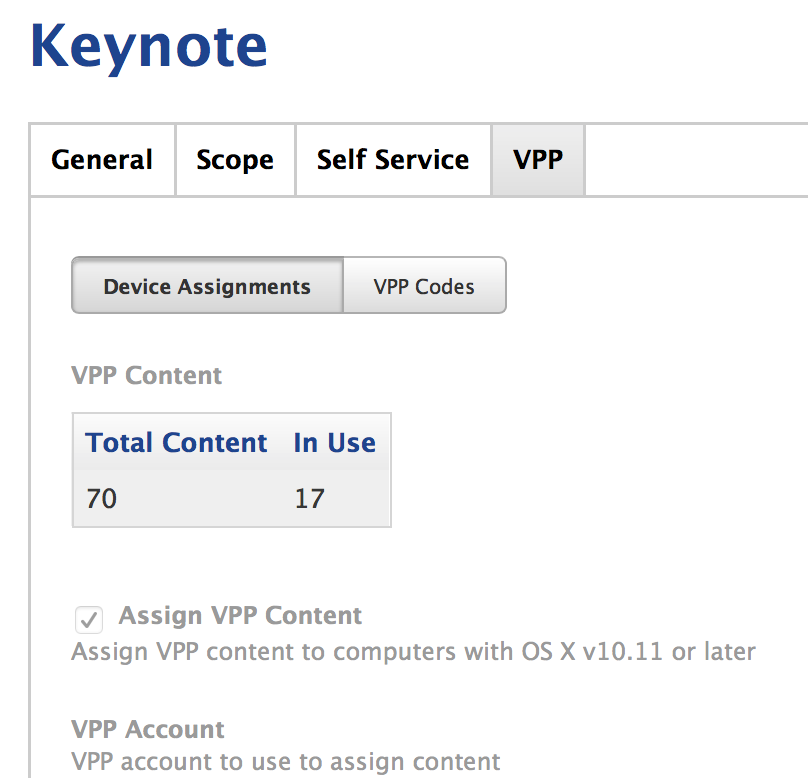Click the VPP Content heading
Viewport: 808px width, 778px height.
pos(147,375)
